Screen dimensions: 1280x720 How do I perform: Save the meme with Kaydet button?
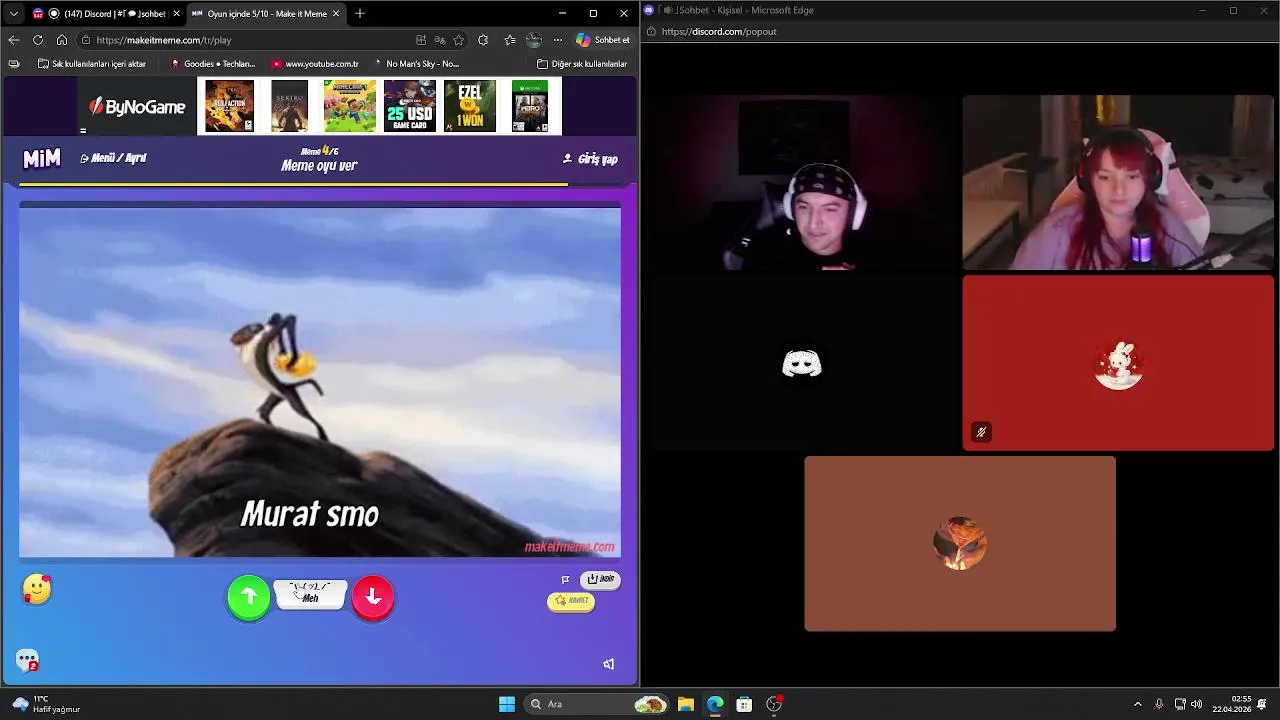(x=571, y=601)
